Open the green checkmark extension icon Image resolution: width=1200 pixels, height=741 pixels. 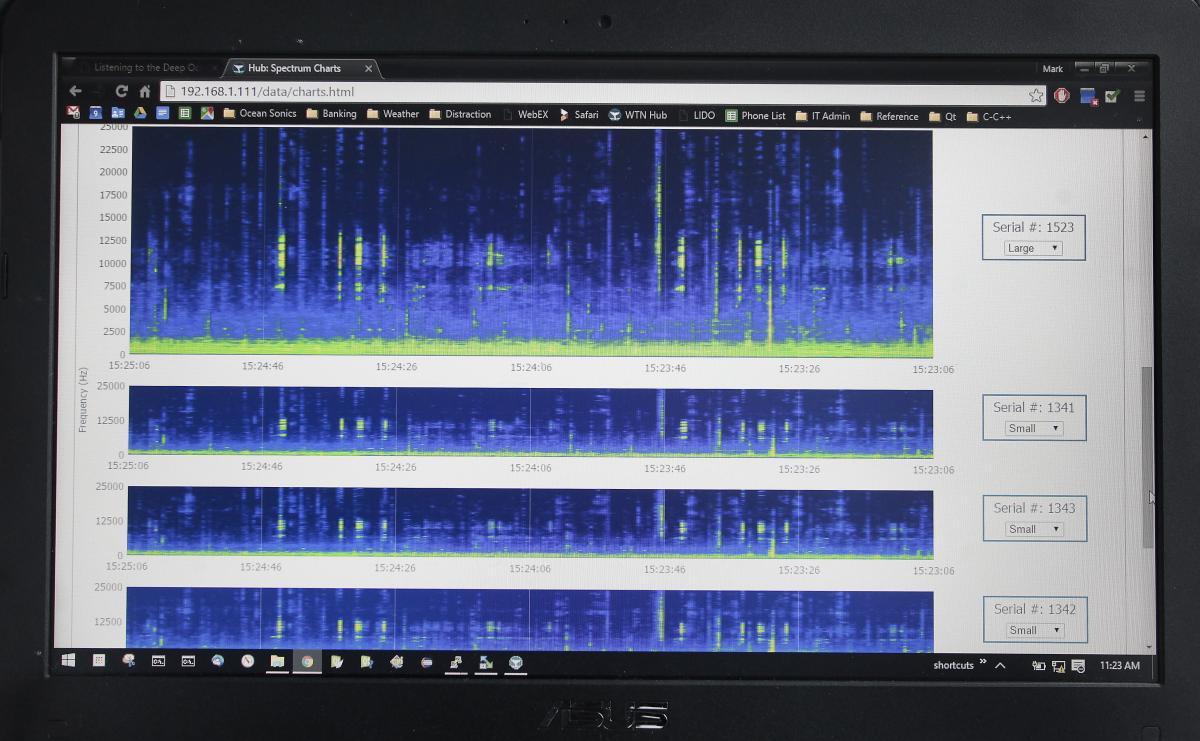tap(1113, 96)
